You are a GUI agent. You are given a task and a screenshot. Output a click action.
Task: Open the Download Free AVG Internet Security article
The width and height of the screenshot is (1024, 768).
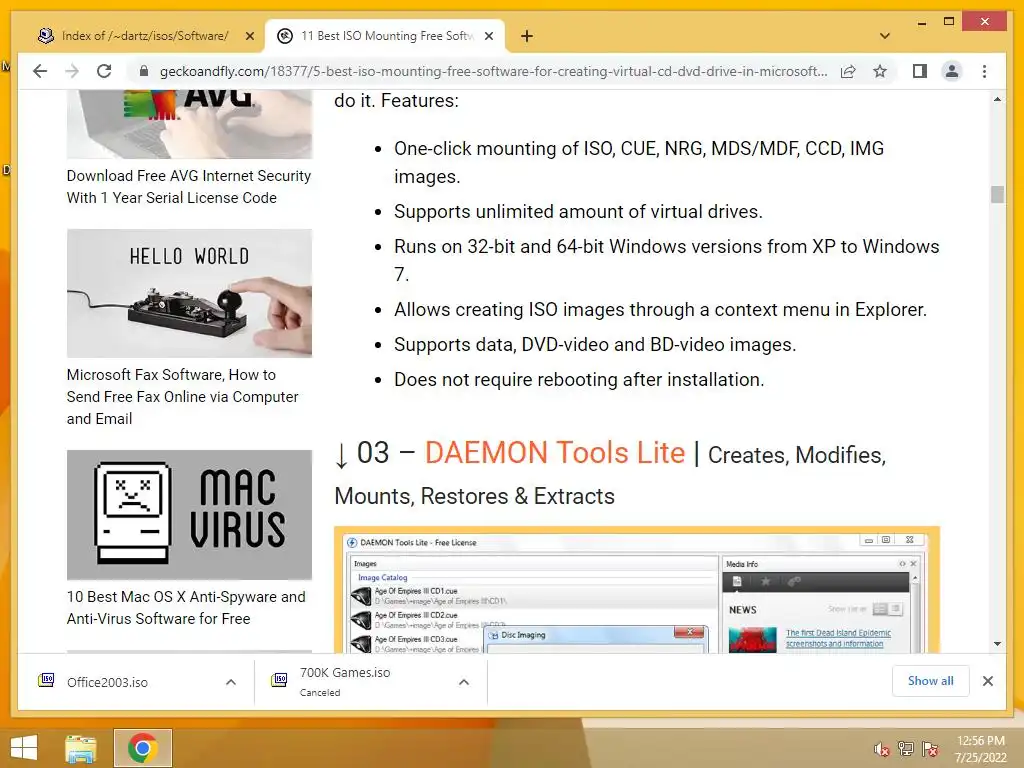(x=188, y=187)
